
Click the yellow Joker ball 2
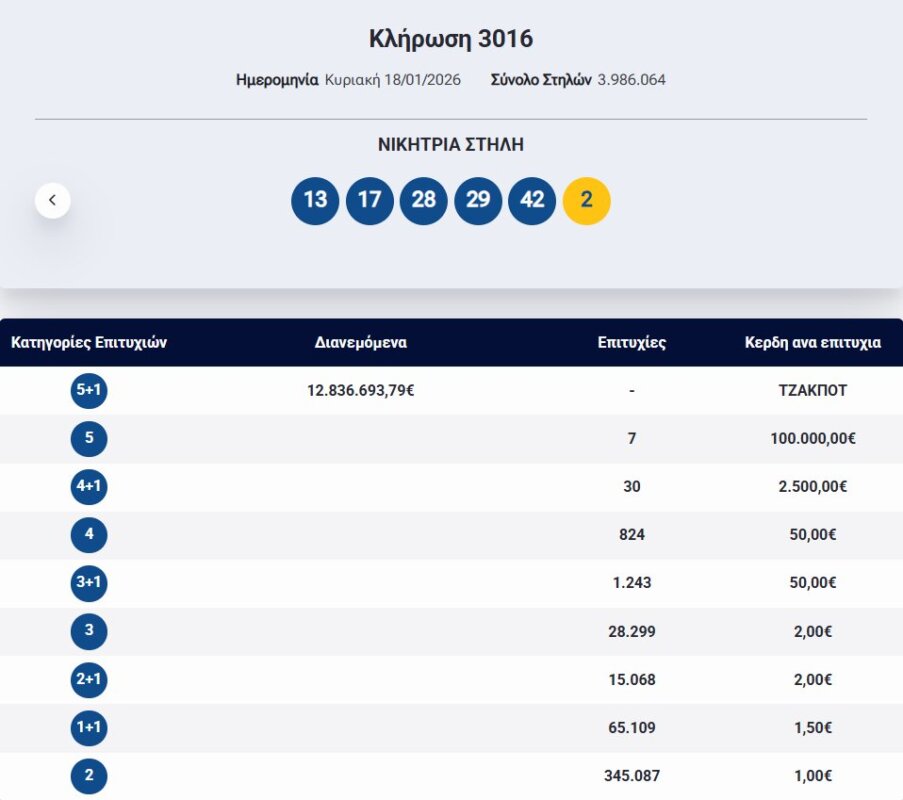pos(587,200)
